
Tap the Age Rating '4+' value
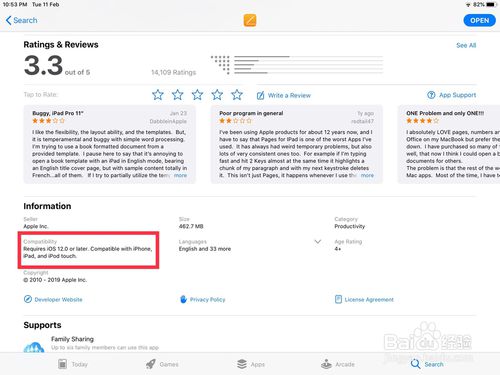338,249
